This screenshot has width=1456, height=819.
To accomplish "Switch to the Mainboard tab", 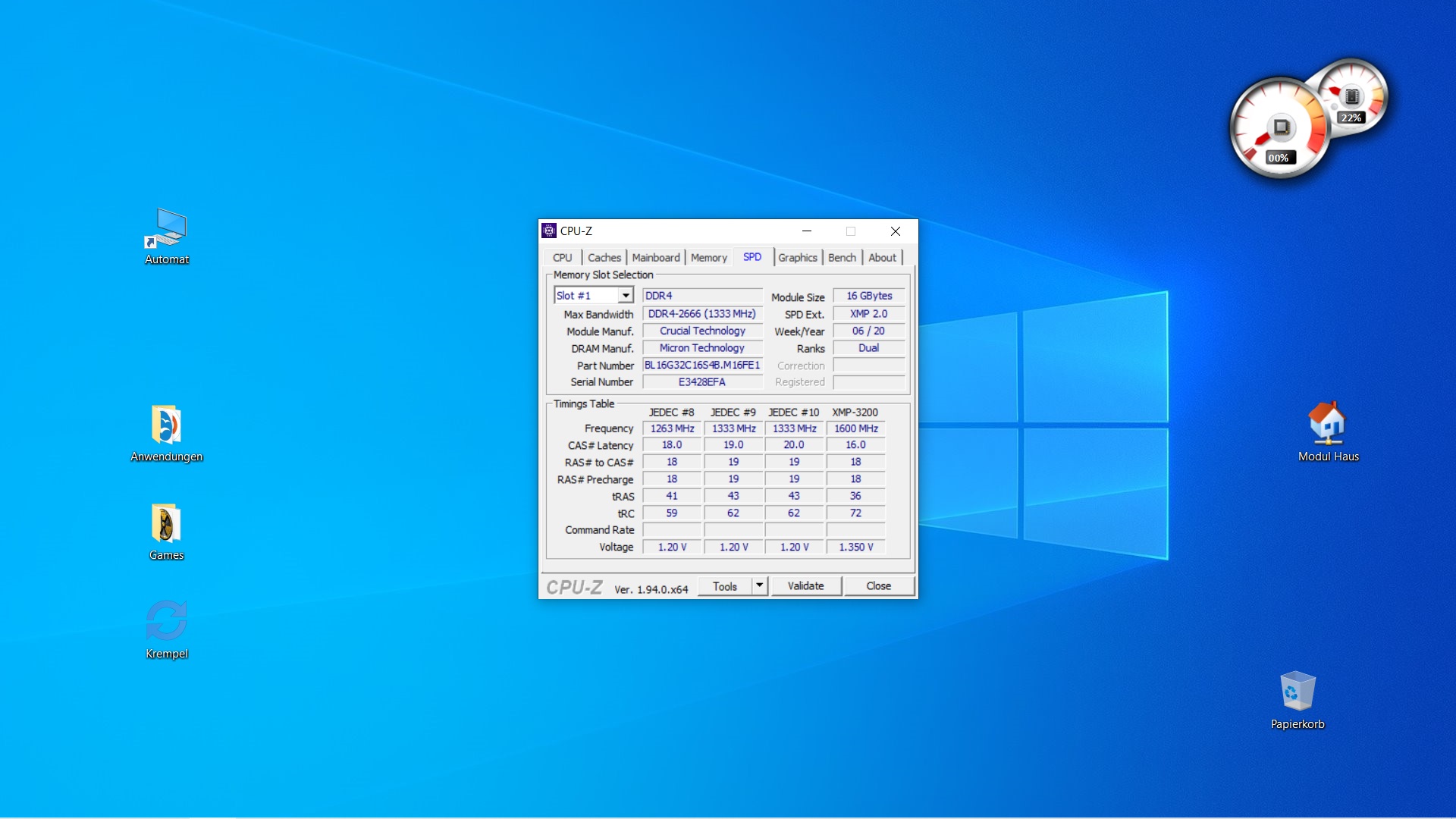I will pyautogui.click(x=655, y=258).
